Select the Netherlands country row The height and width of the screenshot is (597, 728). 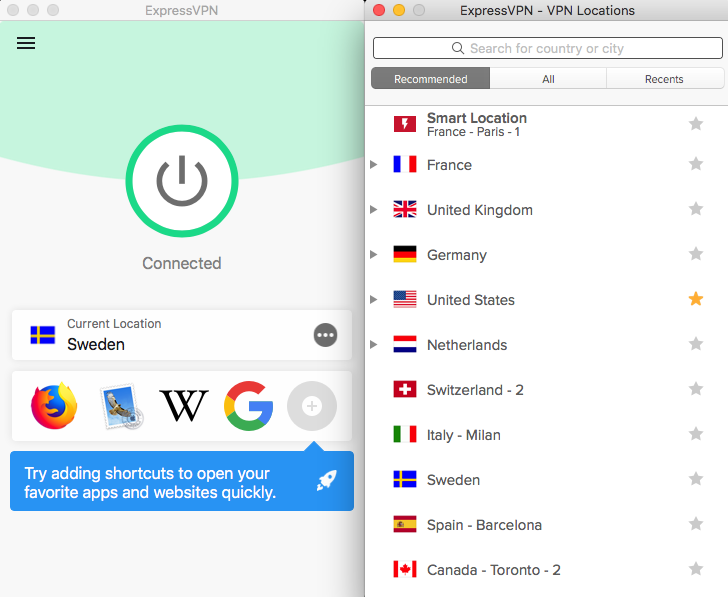pyautogui.click(x=546, y=344)
